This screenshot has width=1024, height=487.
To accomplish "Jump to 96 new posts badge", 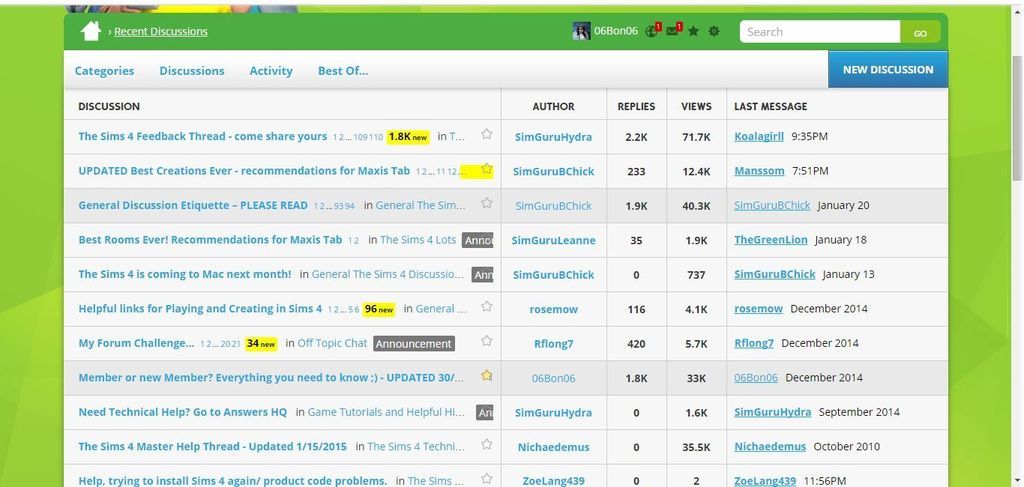I will [x=379, y=309].
